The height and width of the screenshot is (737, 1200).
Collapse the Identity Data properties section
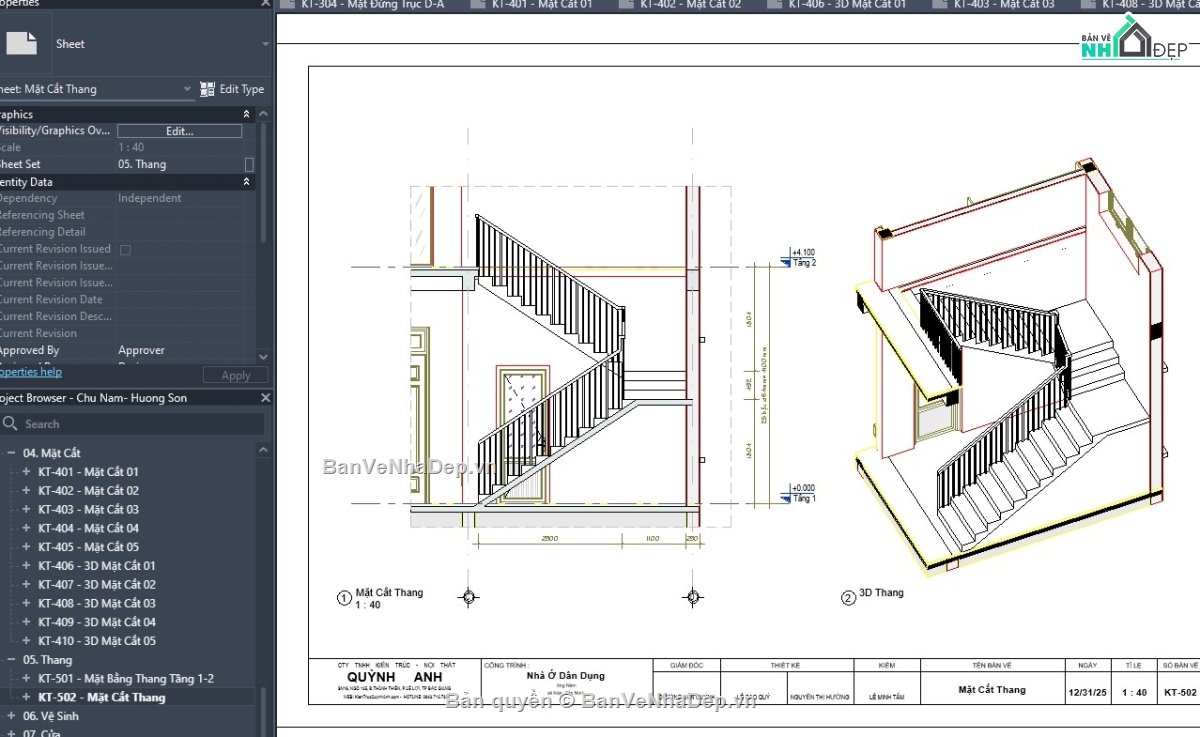click(x=247, y=182)
